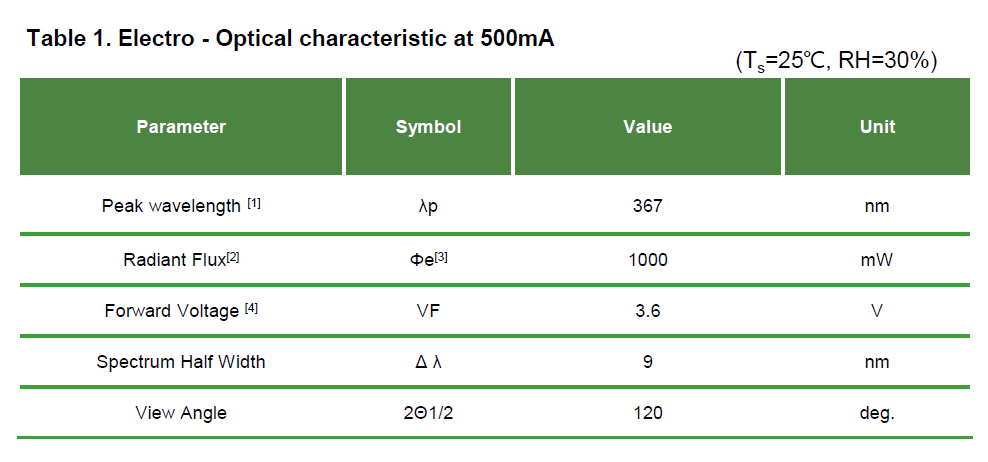Click the Ts=25℃, RH=30% condition text
988x462 pixels.
[835, 61]
